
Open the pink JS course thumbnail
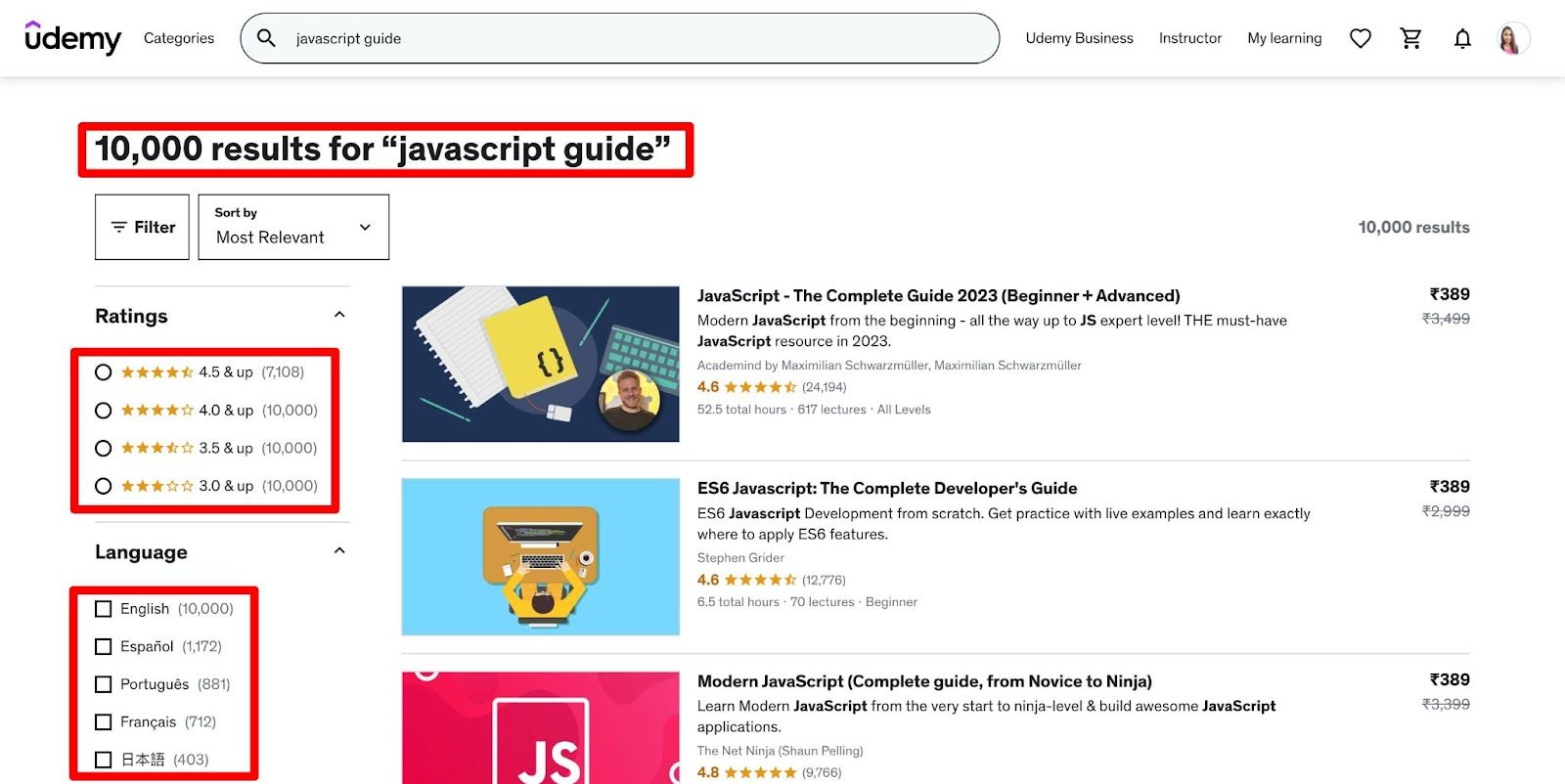[541, 728]
